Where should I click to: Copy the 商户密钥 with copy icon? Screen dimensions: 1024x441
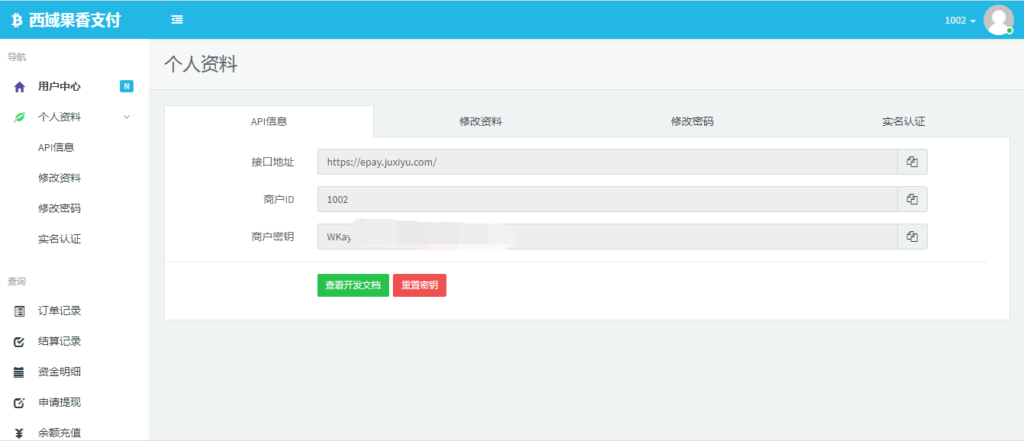(912, 236)
